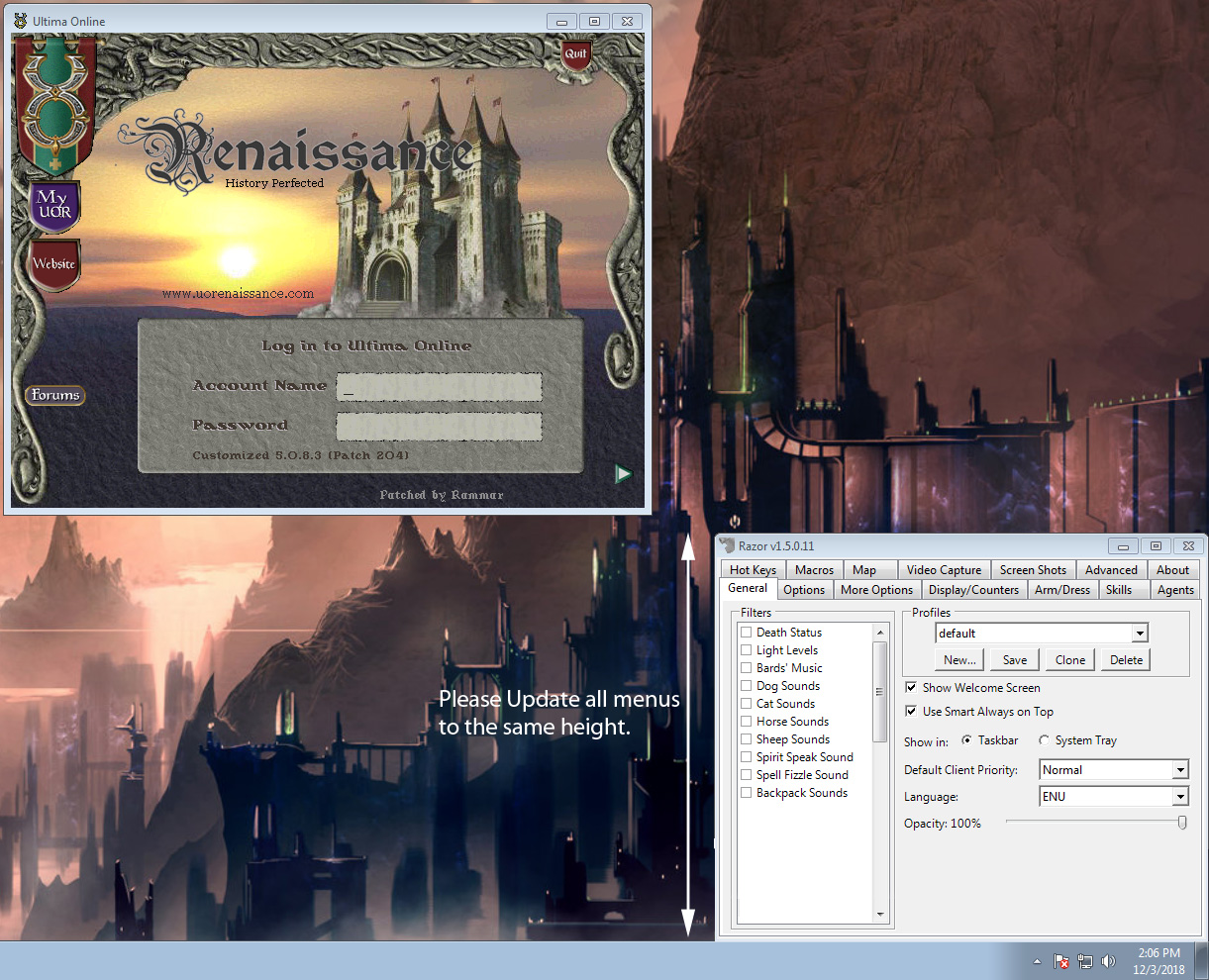The width and height of the screenshot is (1209, 980).
Task: Switch to the Macros tab
Action: pos(814,570)
